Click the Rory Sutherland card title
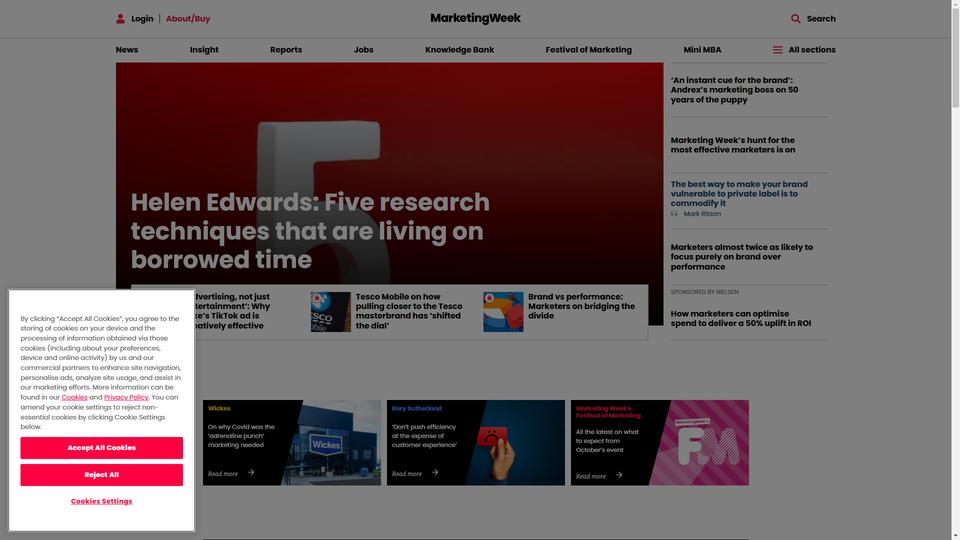960x540 pixels. pos(416,408)
